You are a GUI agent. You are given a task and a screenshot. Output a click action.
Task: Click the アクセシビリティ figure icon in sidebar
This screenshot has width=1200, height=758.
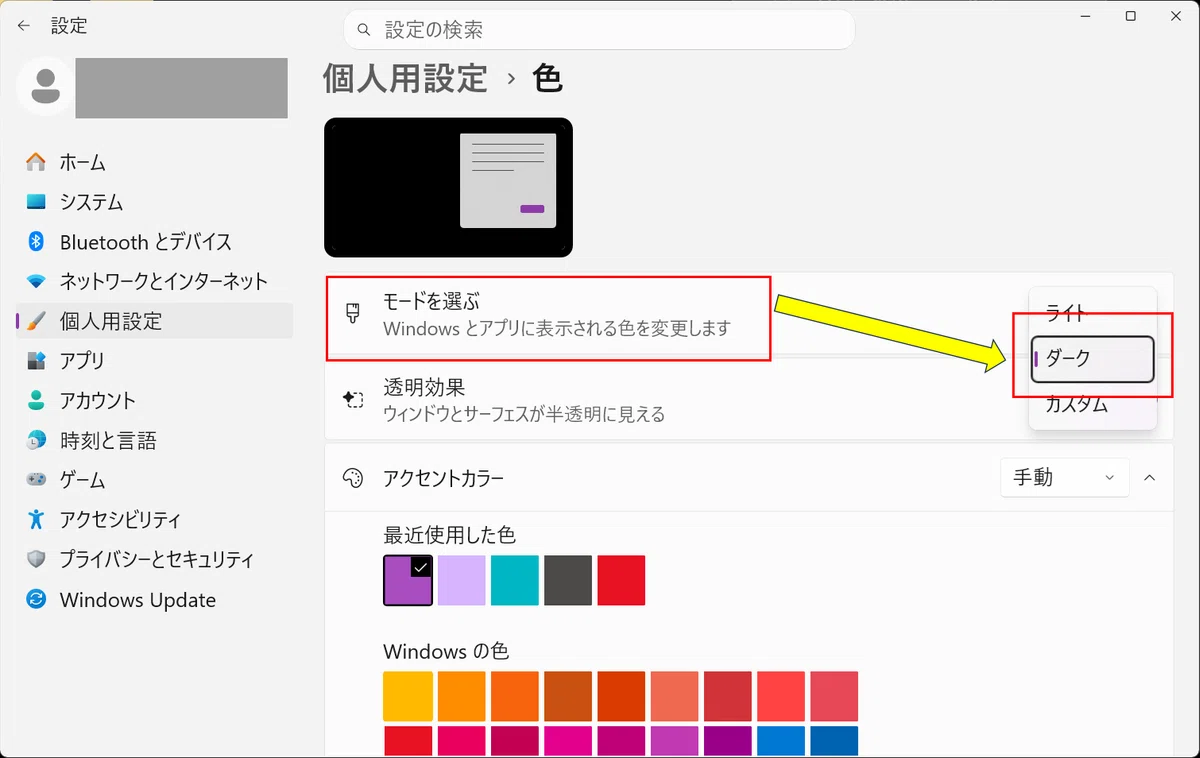[x=36, y=519]
